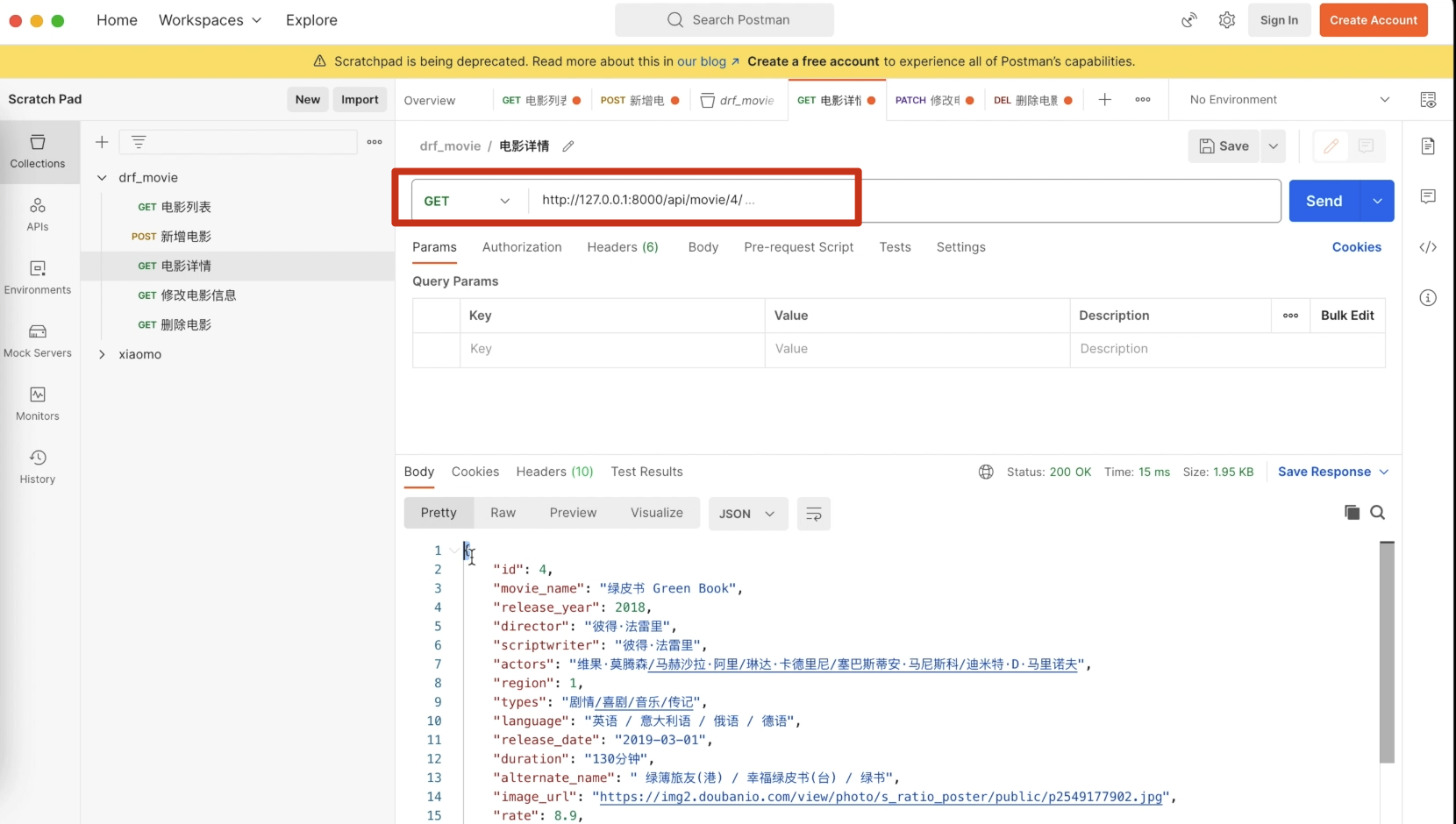Image resolution: width=1456 pixels, height=824 pixels.
Task: Edit request name with pencil icon
Action: [568, 146]
